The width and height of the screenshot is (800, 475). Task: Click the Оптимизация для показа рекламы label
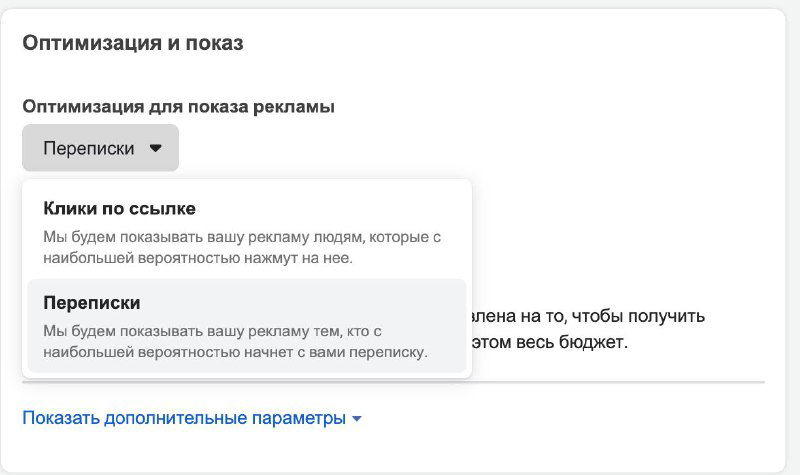[x=178, y=107]
